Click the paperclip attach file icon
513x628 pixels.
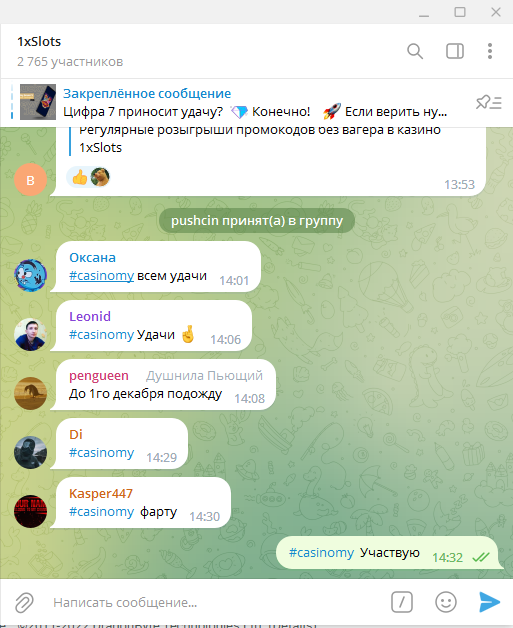(x=24, y=602)
